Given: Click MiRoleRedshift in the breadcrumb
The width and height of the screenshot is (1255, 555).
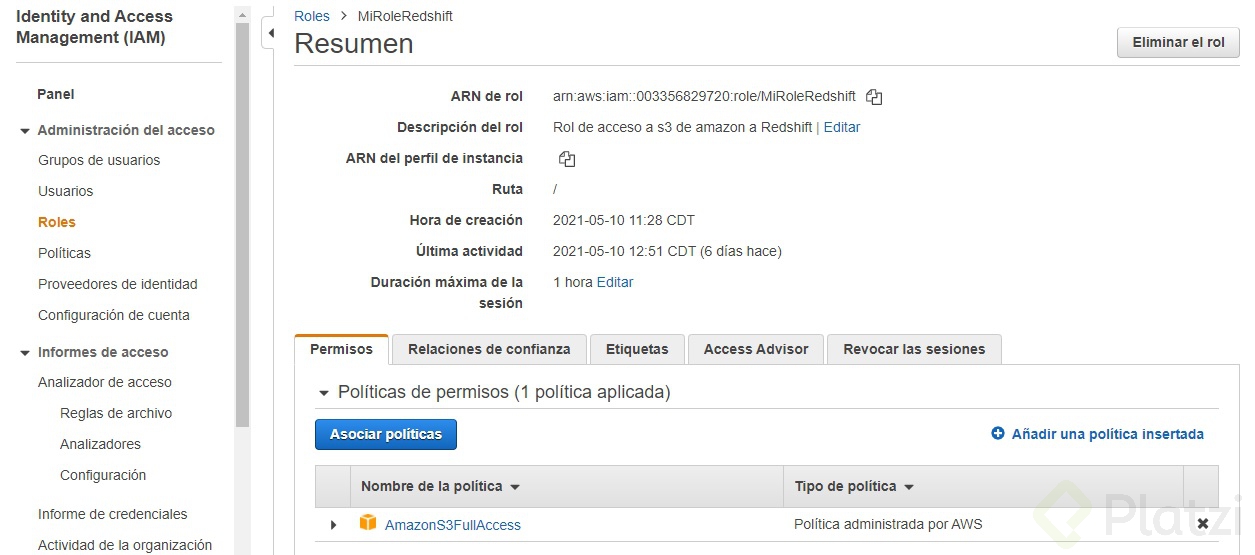Looking at the screenshot, I should pos(405,16).
